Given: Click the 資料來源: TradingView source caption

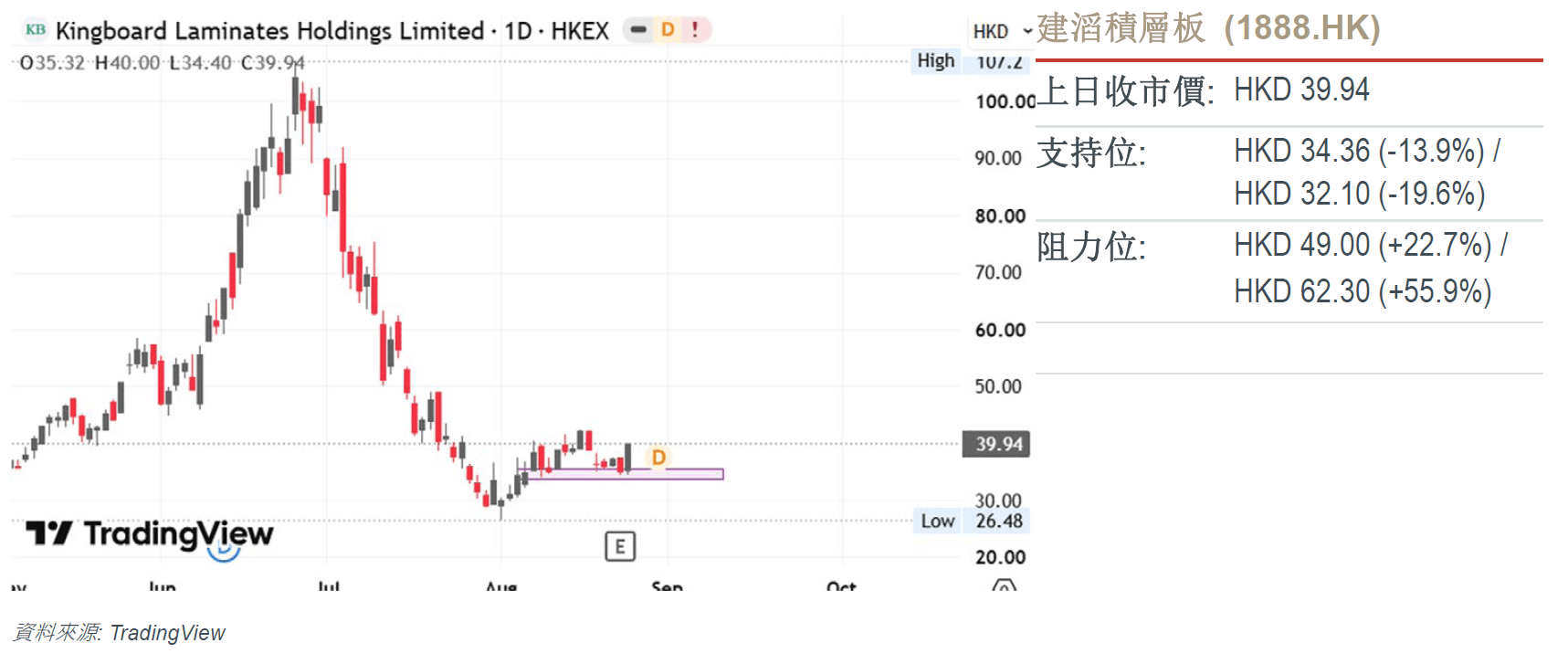Looking at the screenshot, I should pos(120,633).
